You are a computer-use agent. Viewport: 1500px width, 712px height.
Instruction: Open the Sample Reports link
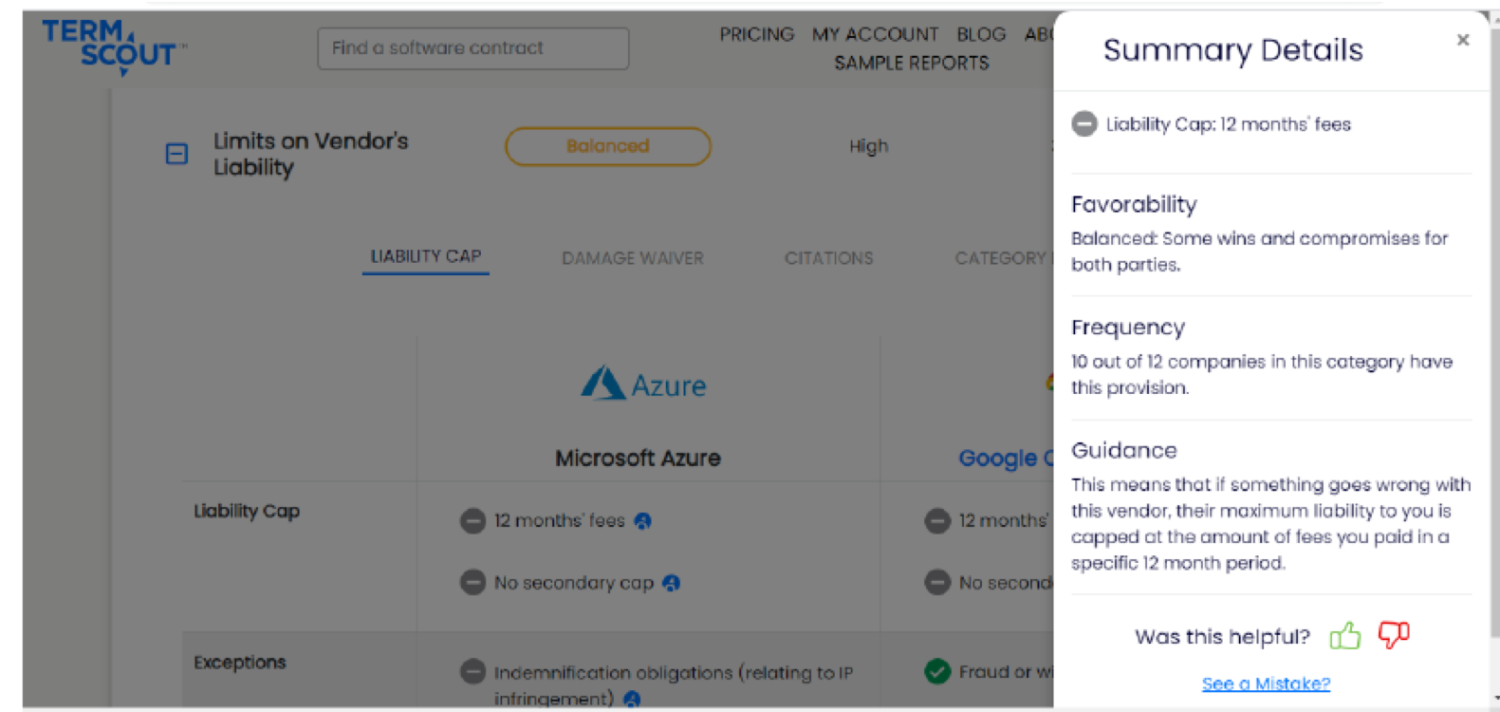click(x=911, y=62)
